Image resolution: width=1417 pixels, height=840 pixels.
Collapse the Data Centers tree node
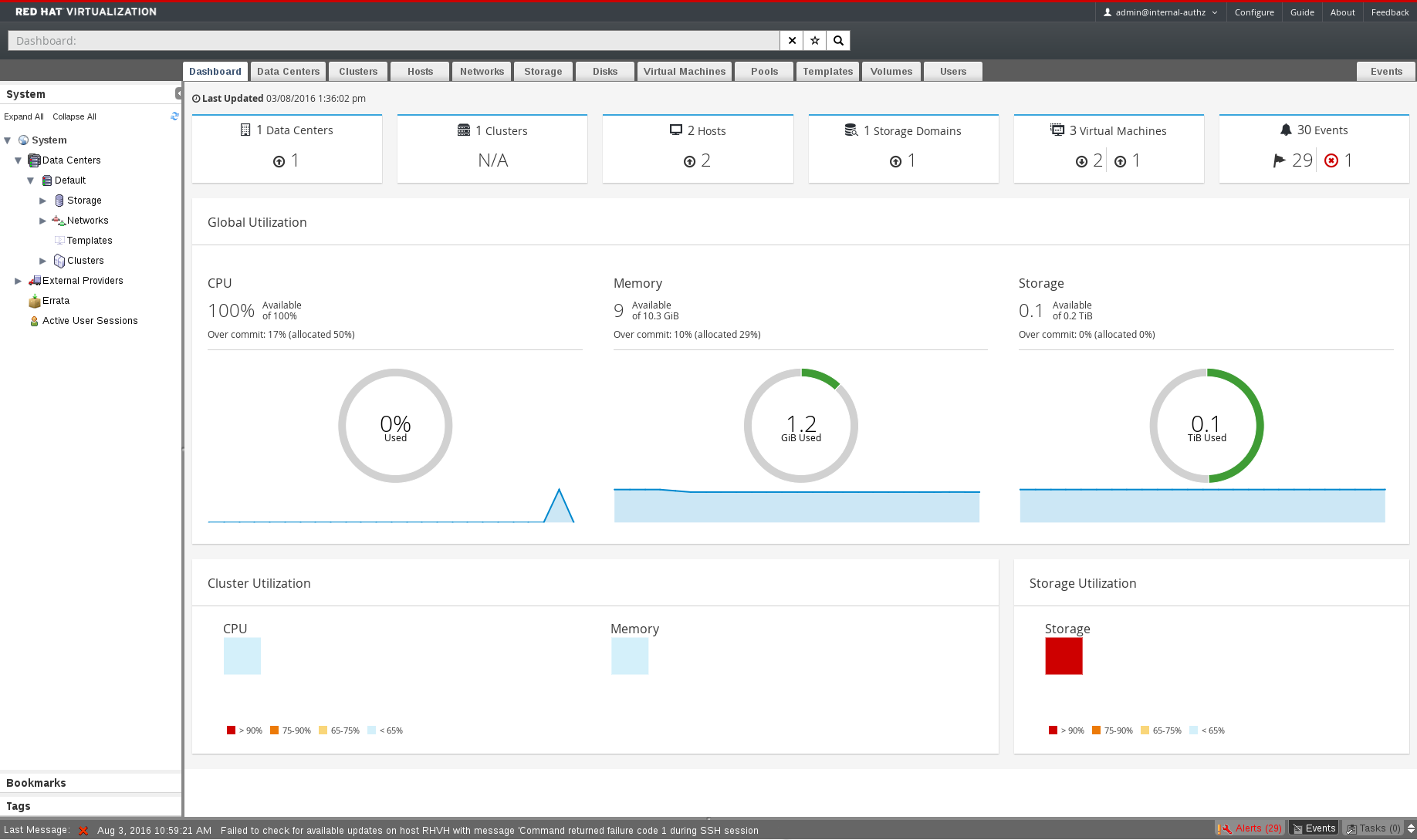tap(19, 160)
